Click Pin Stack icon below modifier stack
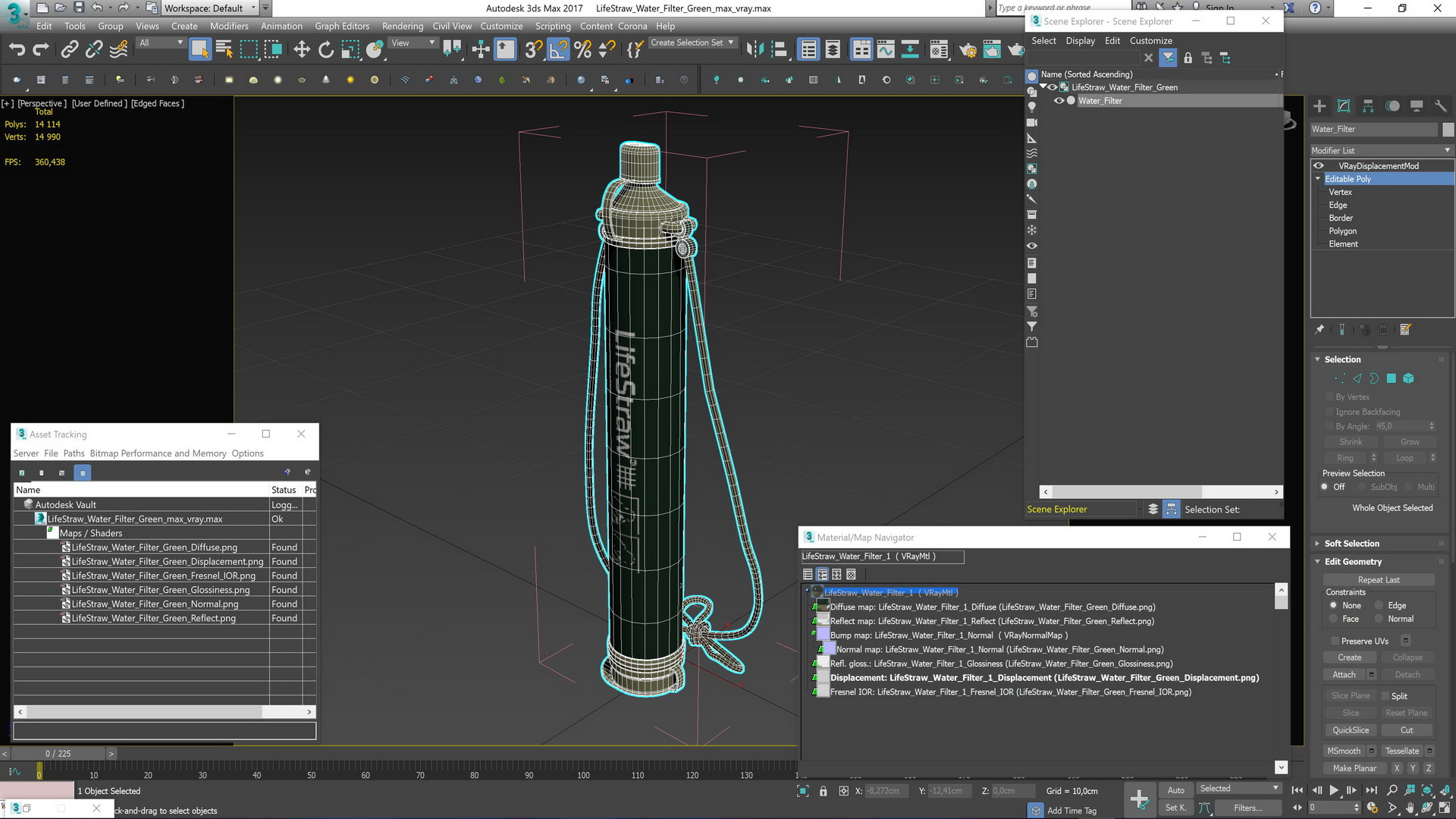The image size is (1456, 819). (x=1319, y=330)
